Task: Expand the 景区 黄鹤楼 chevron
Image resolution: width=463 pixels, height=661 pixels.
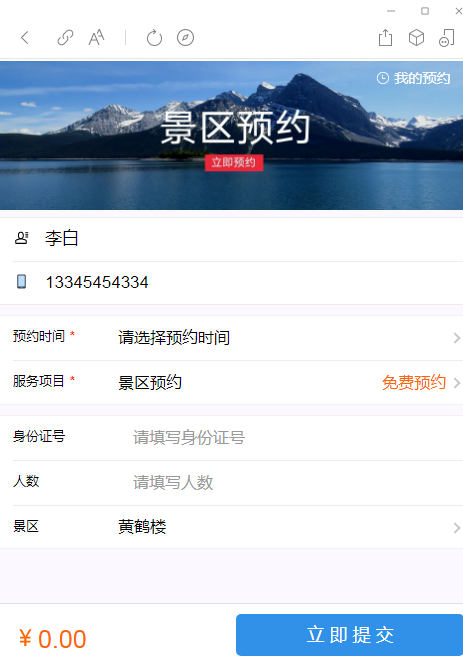Action: click(457, 528)
